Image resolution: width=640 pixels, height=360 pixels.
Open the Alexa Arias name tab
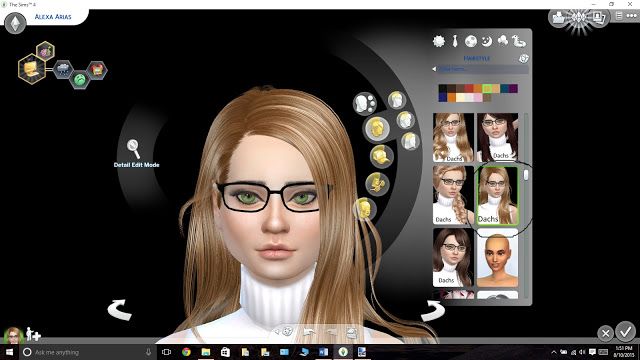(x=53, y=17)
